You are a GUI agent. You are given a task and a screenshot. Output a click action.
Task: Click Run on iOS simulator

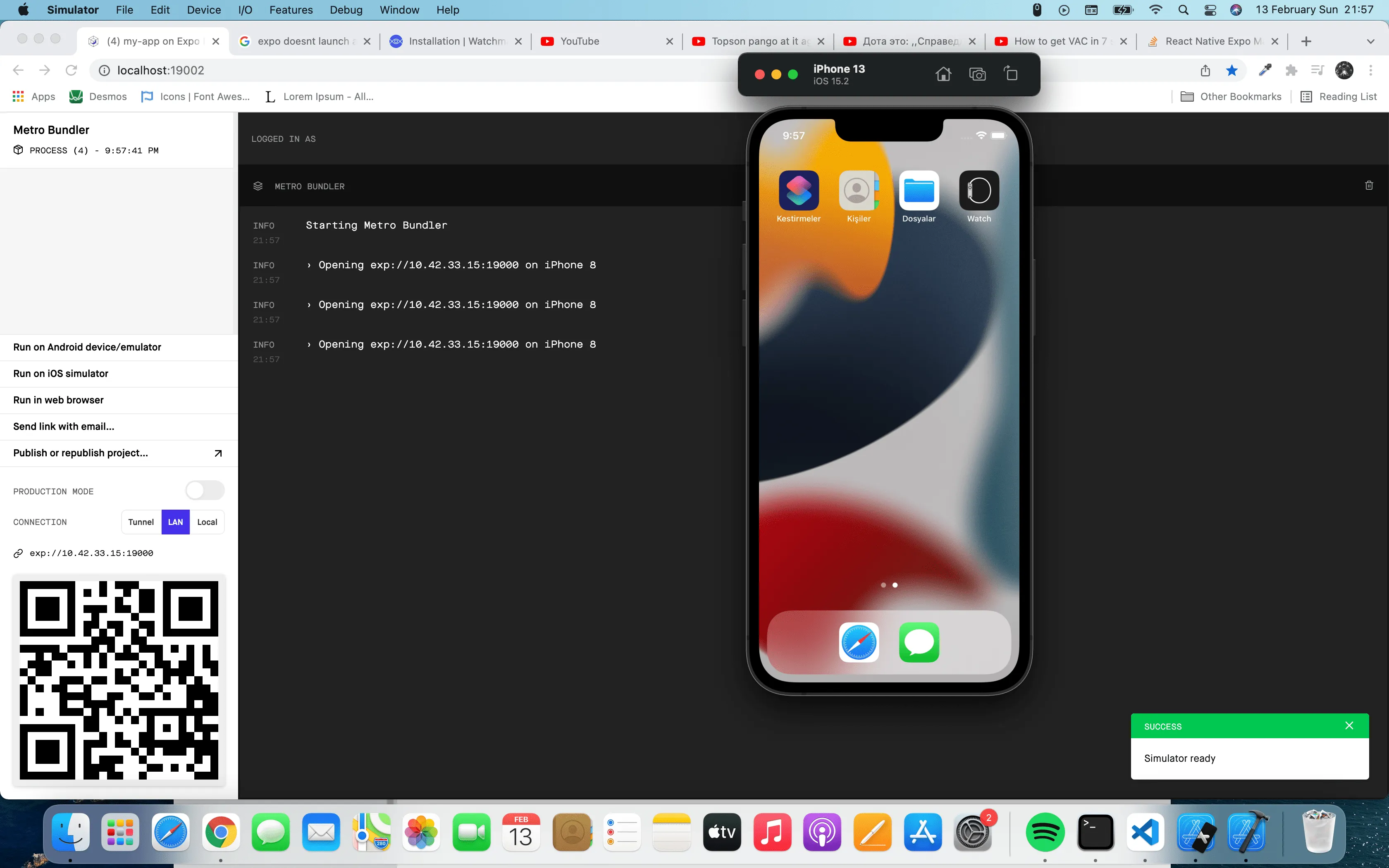61,373
